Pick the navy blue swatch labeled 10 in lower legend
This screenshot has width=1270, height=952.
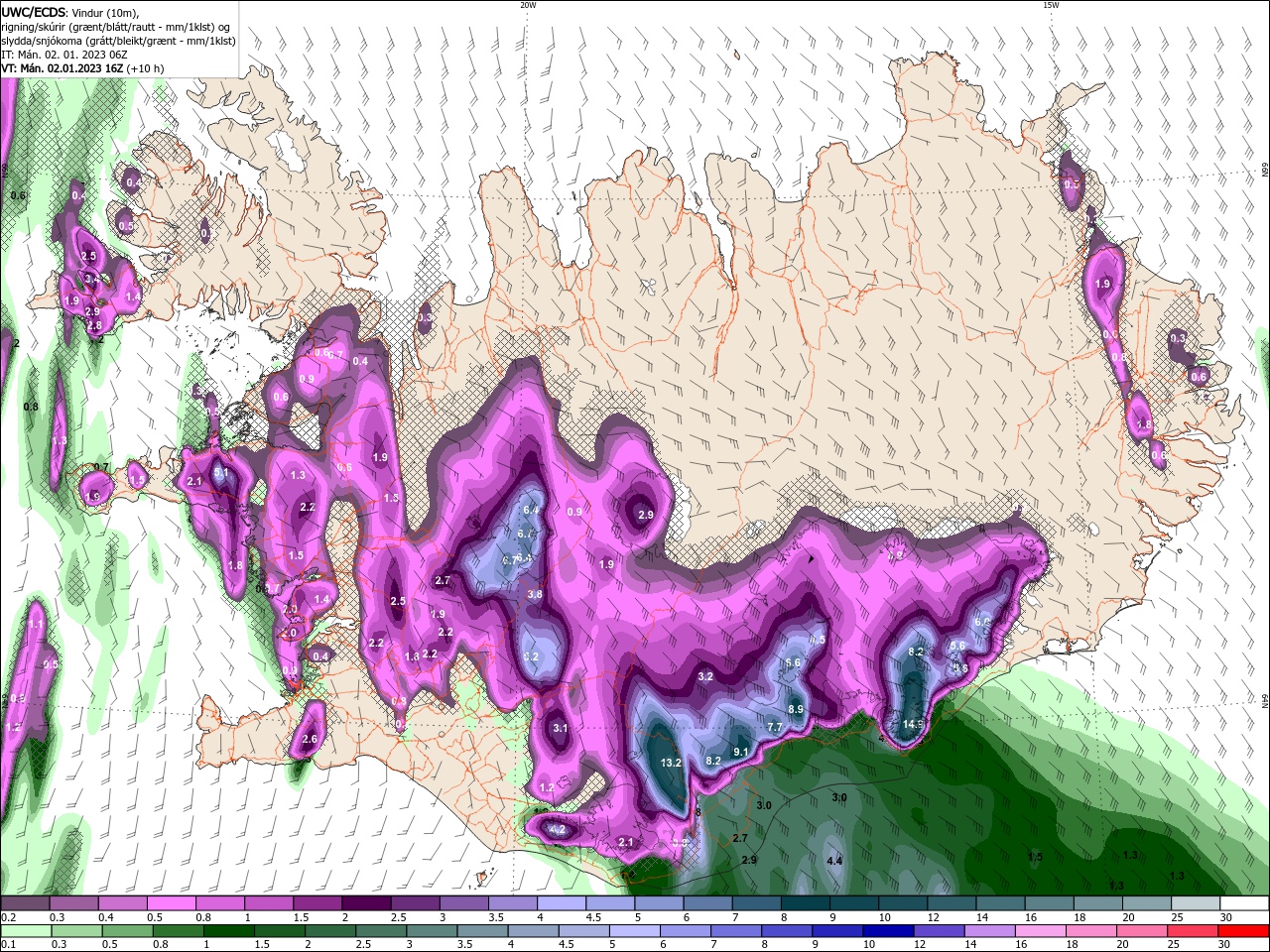coord(889,931)
